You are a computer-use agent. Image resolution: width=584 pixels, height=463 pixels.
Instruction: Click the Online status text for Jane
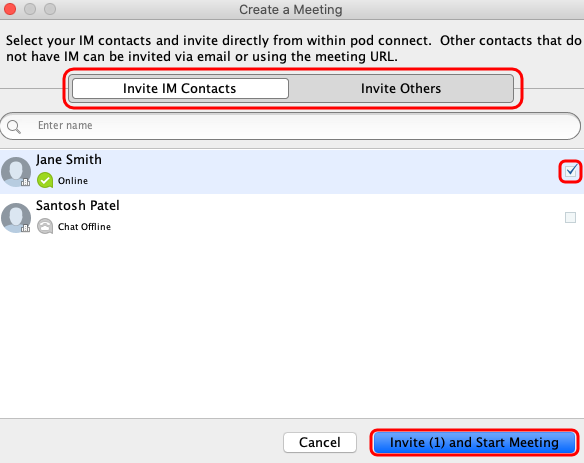tap(73, 181)
